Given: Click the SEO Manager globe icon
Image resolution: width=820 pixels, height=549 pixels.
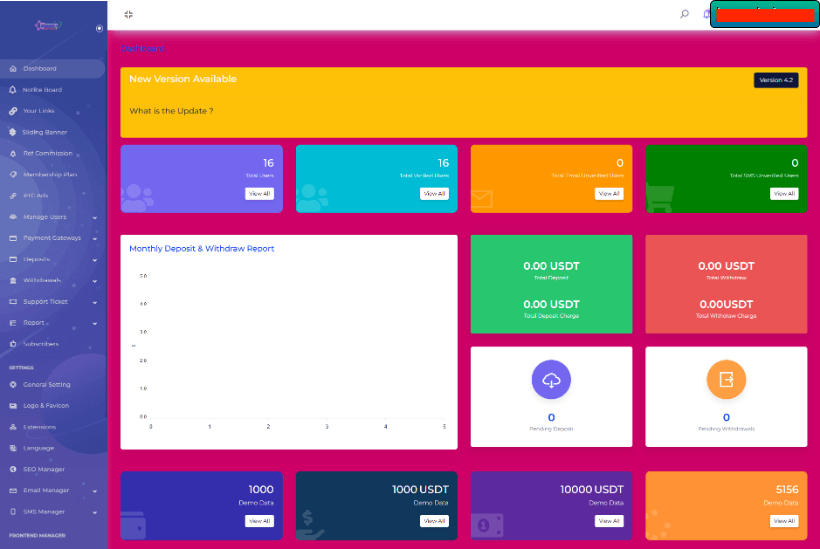Looking at the screenshot, I should (12, 469).
